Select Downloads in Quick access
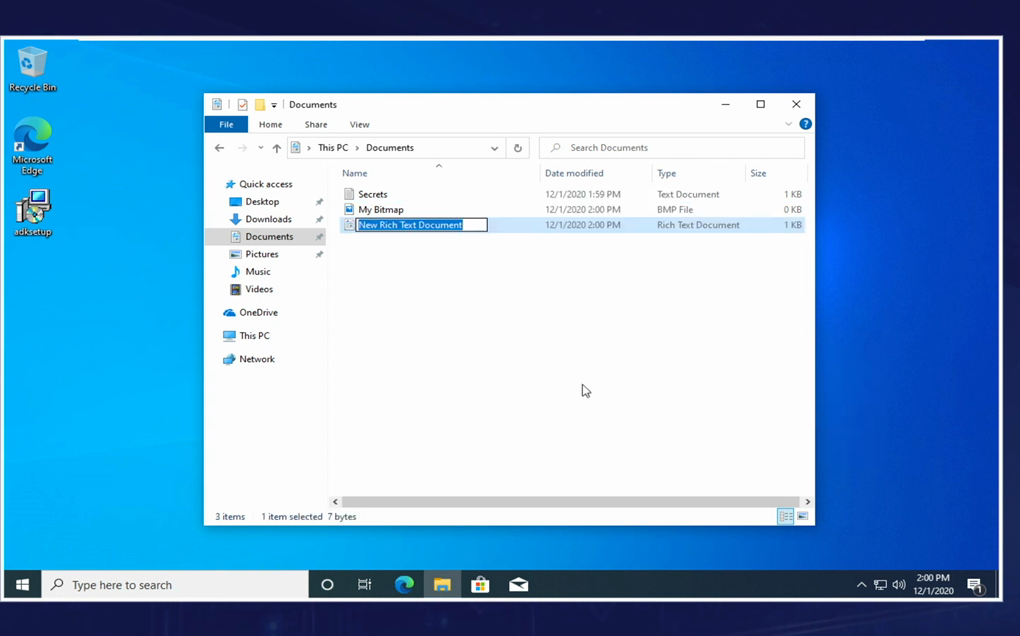Screen dimensions: 1020x636 tap(268, 219)
